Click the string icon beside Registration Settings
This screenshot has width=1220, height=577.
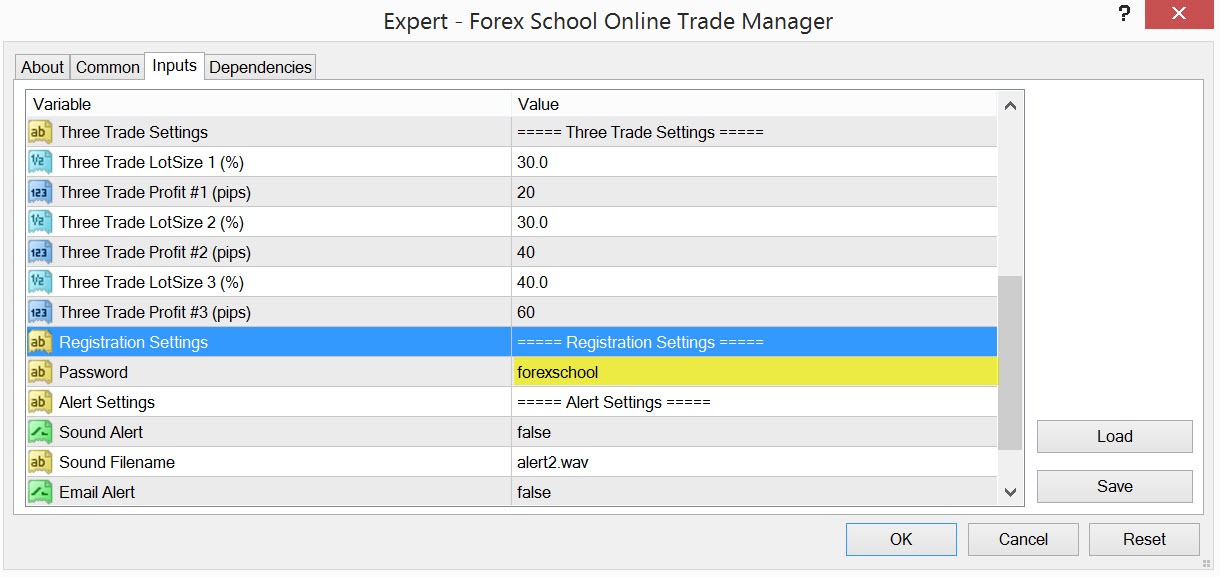(x=40, y=342)
